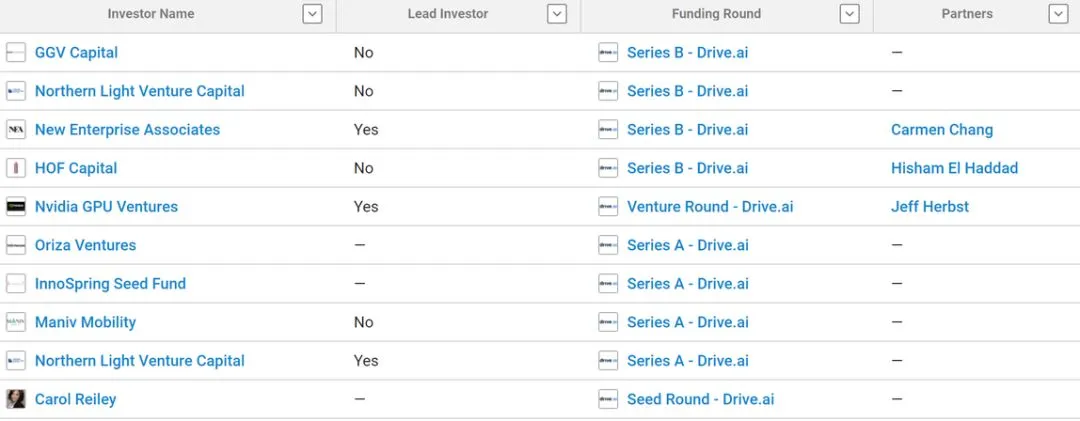Click the Nvidia GPU Ventures logo
Viewport: 1080px width, 421px height.
point(16,207)
